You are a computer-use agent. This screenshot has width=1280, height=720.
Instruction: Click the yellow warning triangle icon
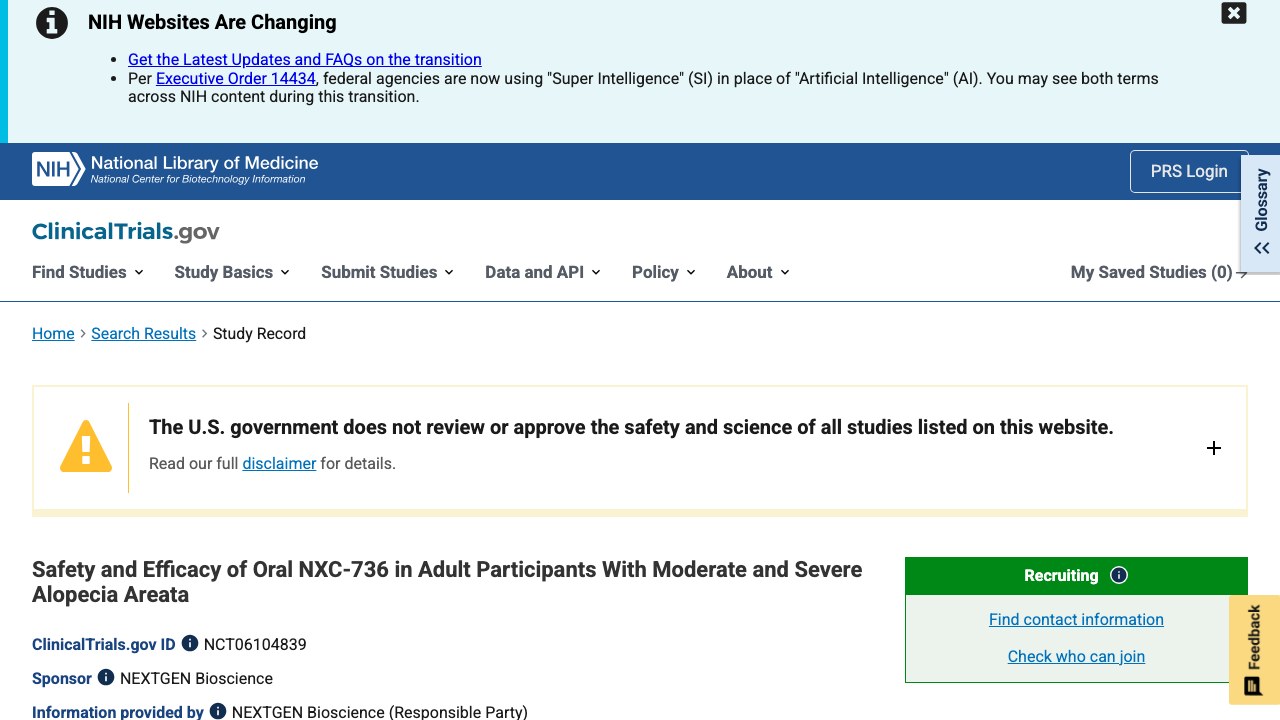tap(86, 446)
